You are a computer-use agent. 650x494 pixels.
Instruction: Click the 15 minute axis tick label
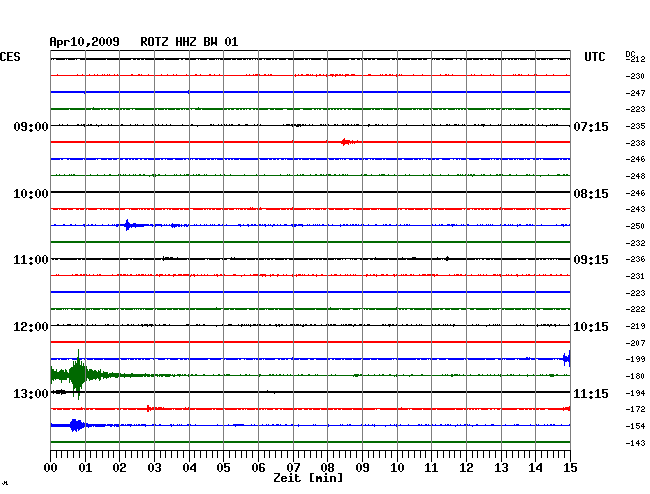570,468
